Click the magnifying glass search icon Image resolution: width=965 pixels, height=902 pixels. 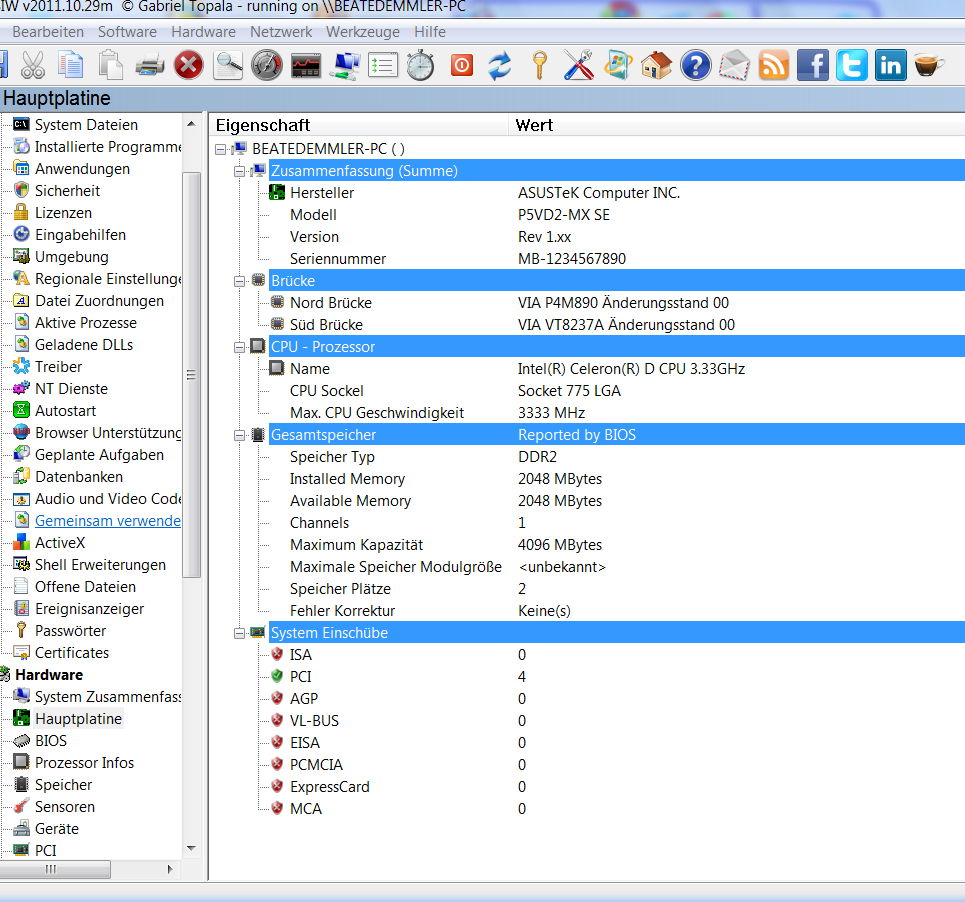click(x=228, y=65)
